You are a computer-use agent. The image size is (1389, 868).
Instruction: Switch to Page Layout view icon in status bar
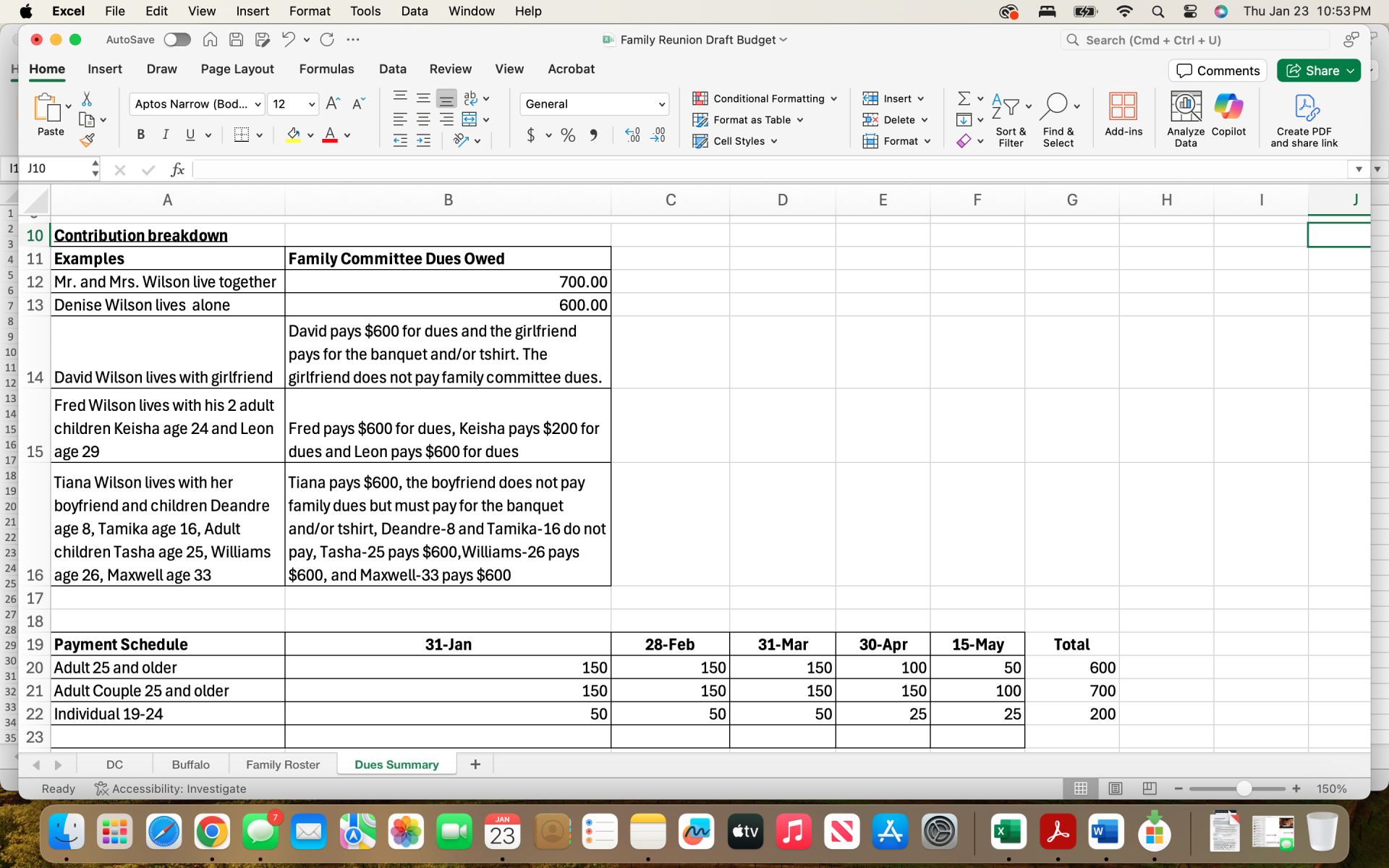(1116, 788)
